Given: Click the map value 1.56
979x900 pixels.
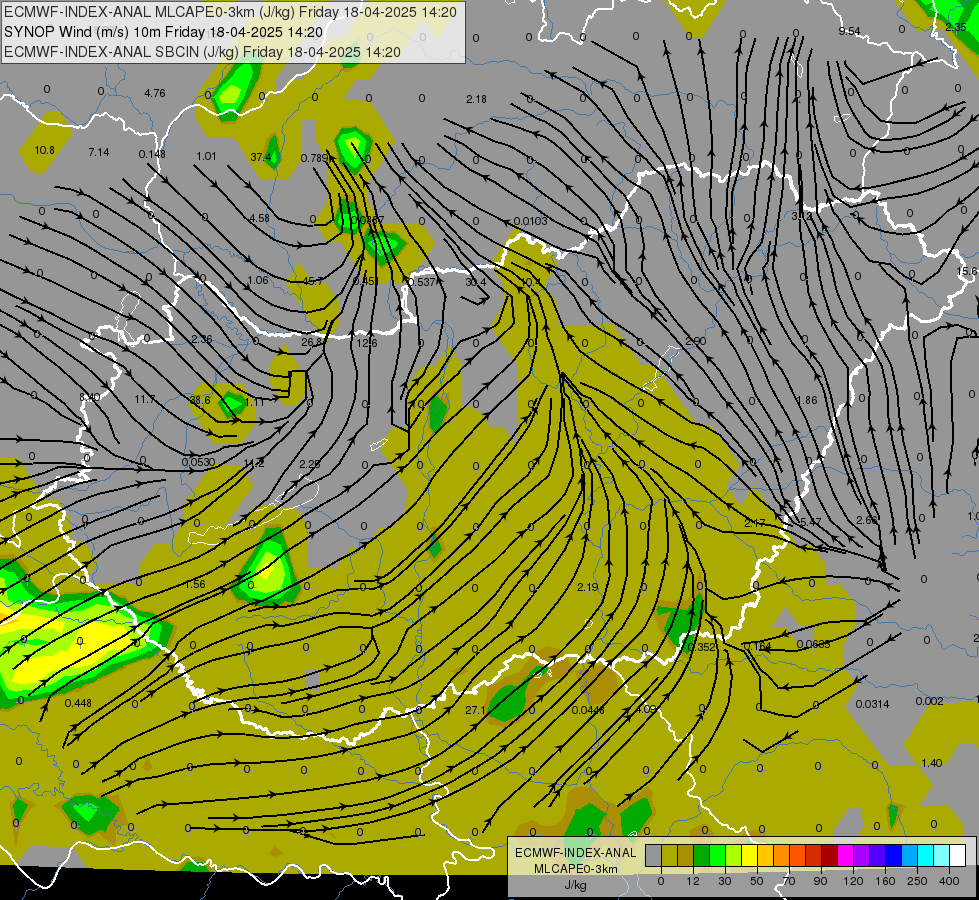Looking at the screenshot, I should [195, 584].
